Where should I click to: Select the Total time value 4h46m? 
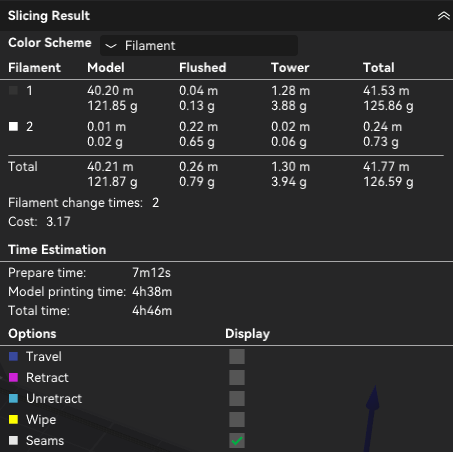[152, 311]
